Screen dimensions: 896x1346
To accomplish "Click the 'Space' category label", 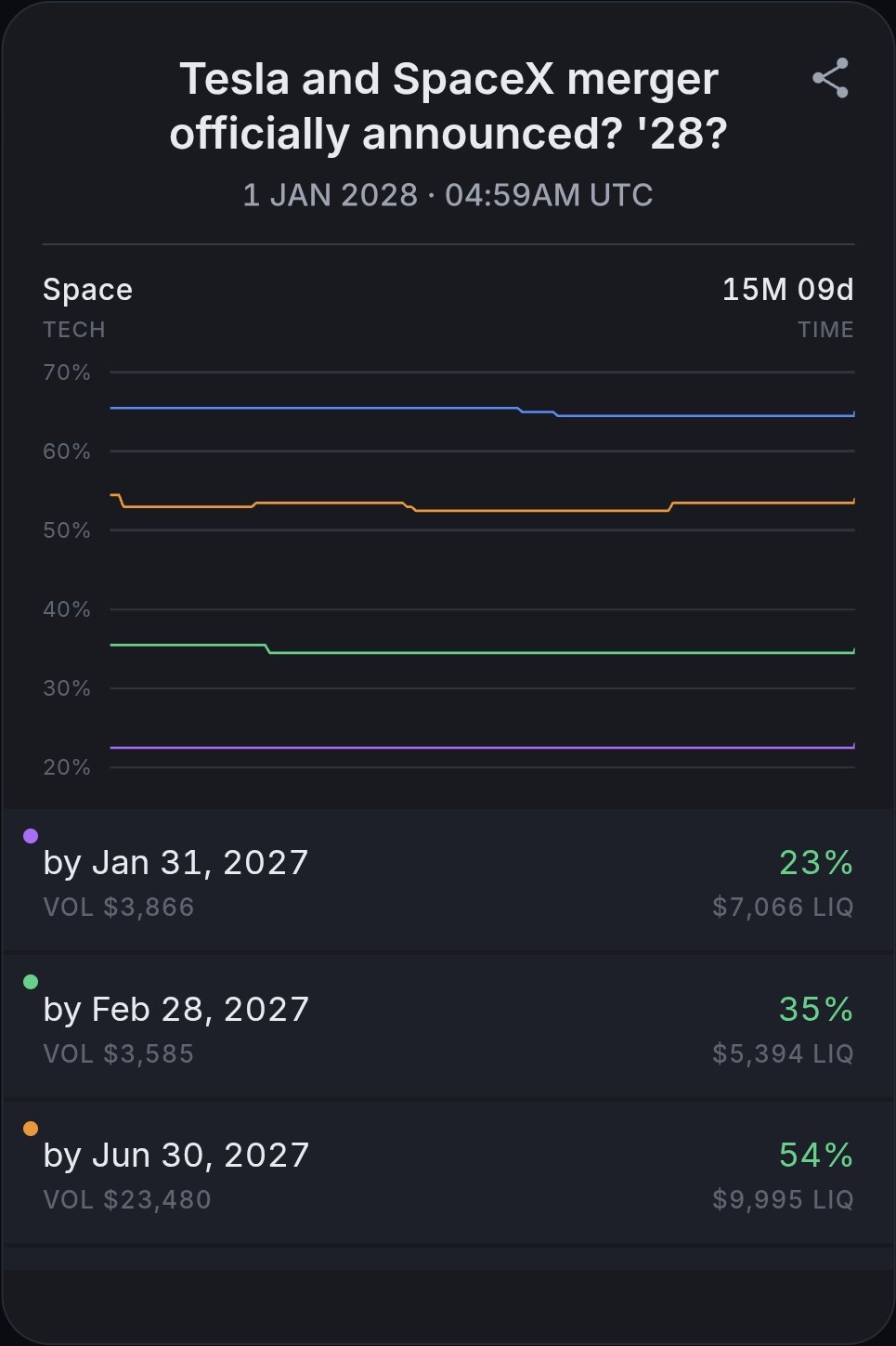I will [x=88, y=291].
